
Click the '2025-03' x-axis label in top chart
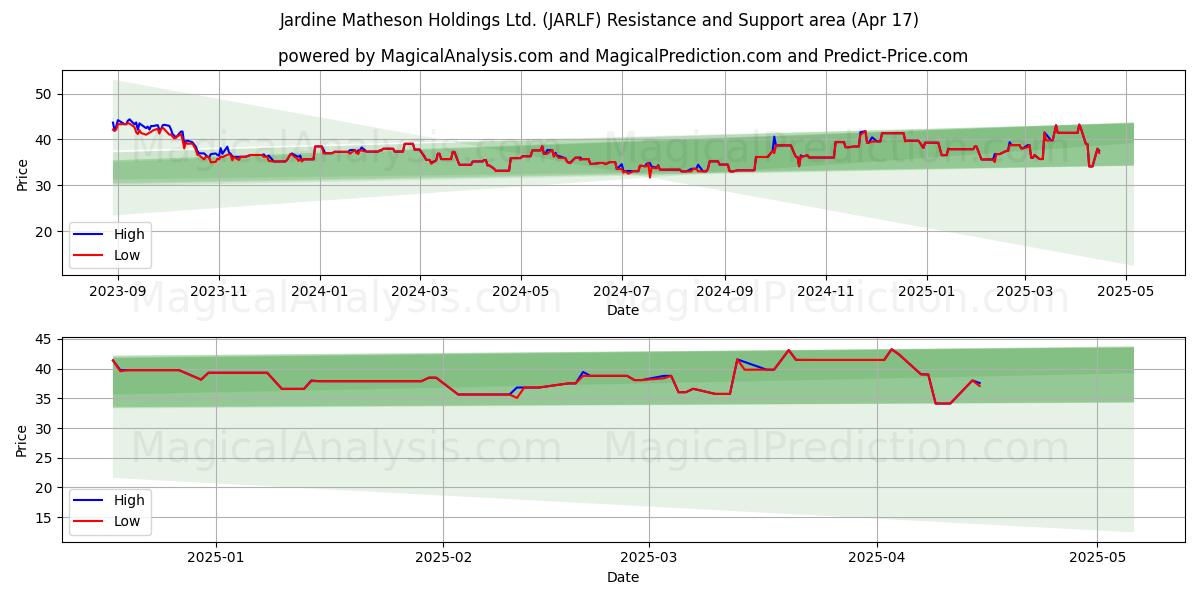(x=1024, y=292)
